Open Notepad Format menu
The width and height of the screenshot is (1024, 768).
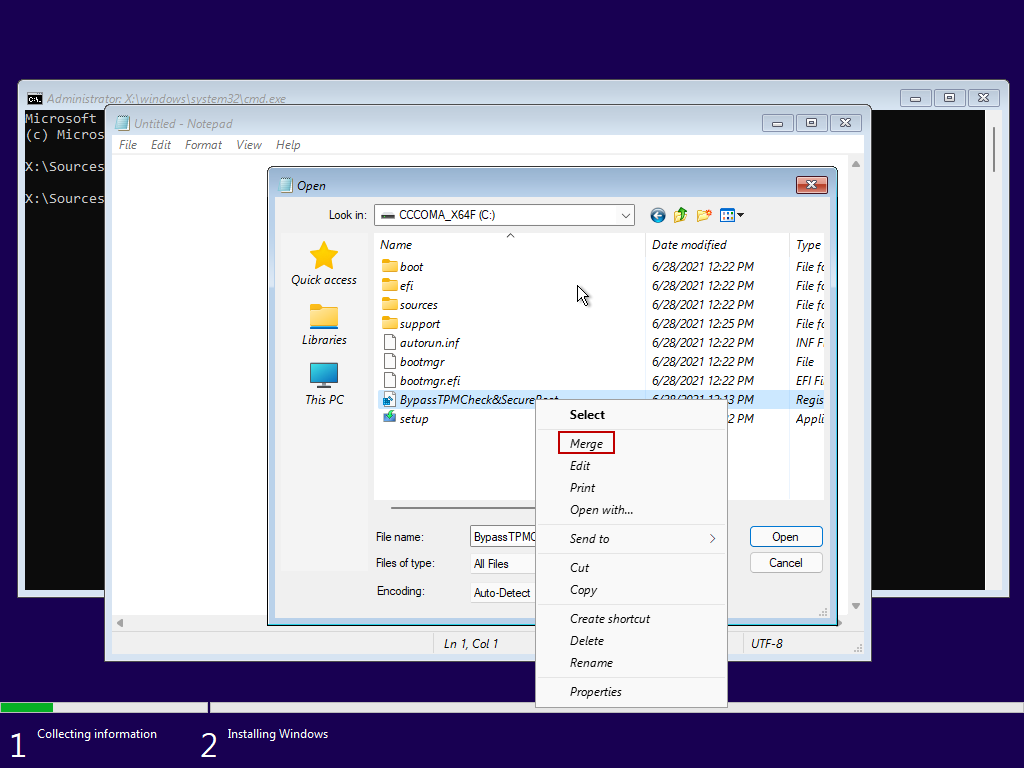click(x=203, y=145)
